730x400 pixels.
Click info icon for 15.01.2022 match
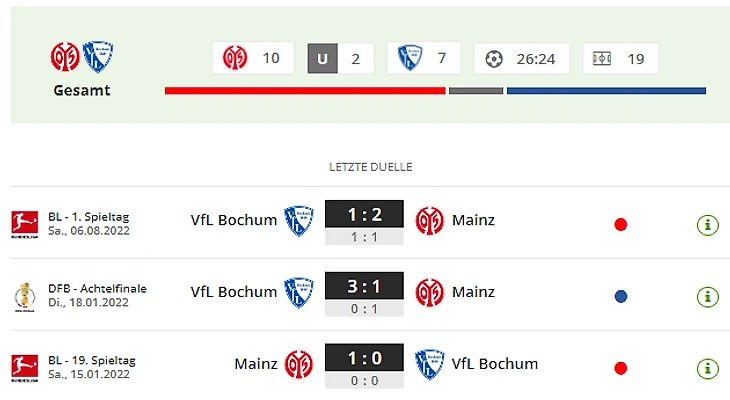tap(707, 368)
